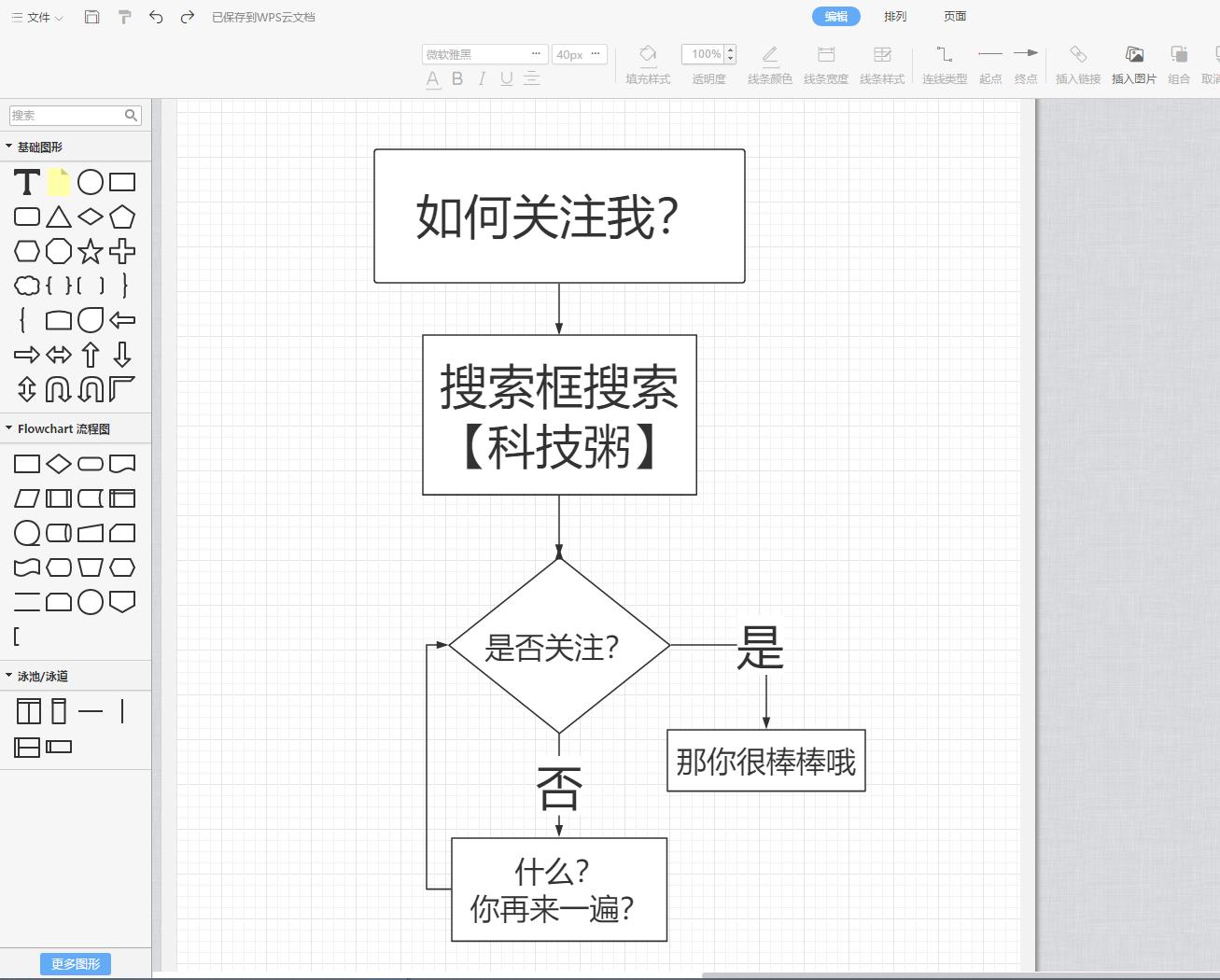Viewport: 1220px width, 980px height.
Task: Toggle bold formatting
Action: point(456,80)
